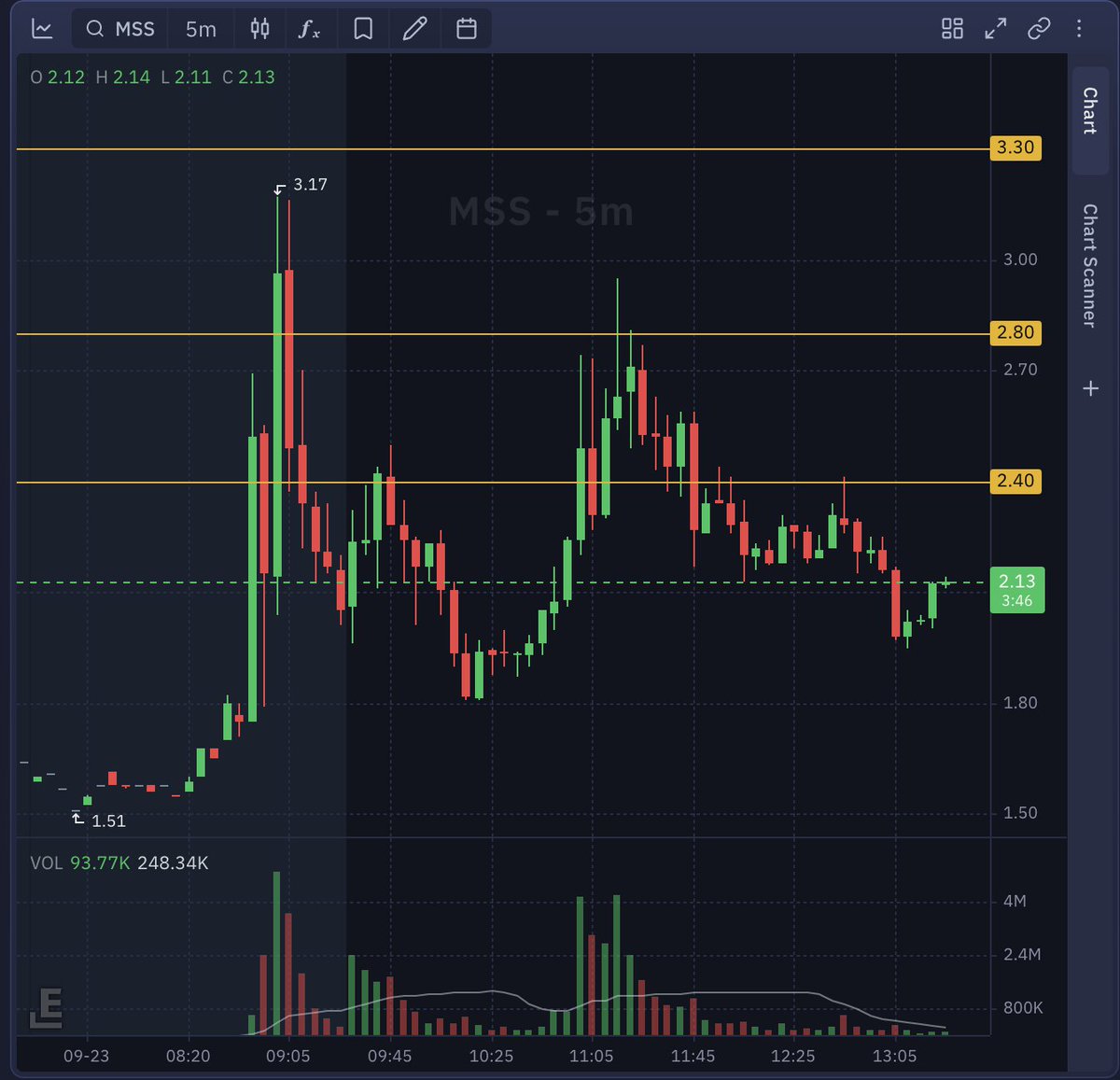Click the 3.17 high marker

tap(301, 186)
